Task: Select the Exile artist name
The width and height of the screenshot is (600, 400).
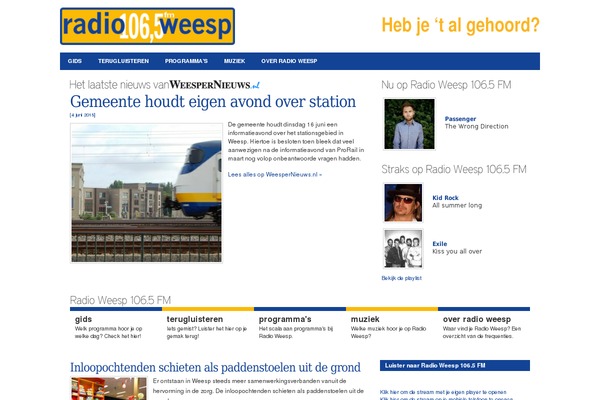Action: pyautogui.click(x=440, y=244)
